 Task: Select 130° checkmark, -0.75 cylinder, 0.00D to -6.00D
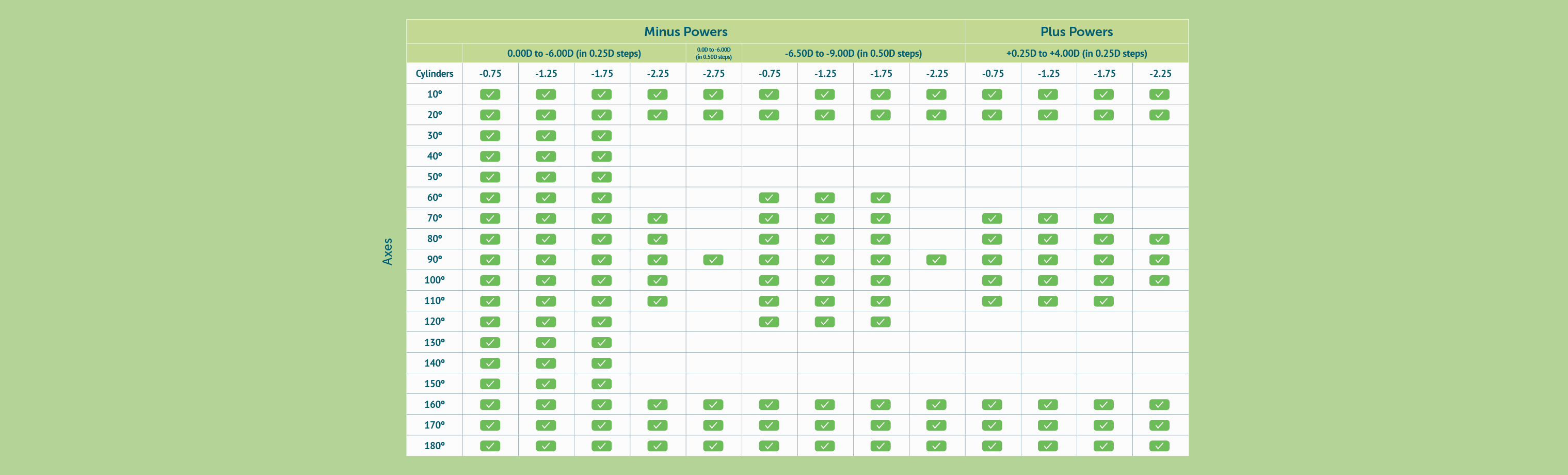coord(490,343)
